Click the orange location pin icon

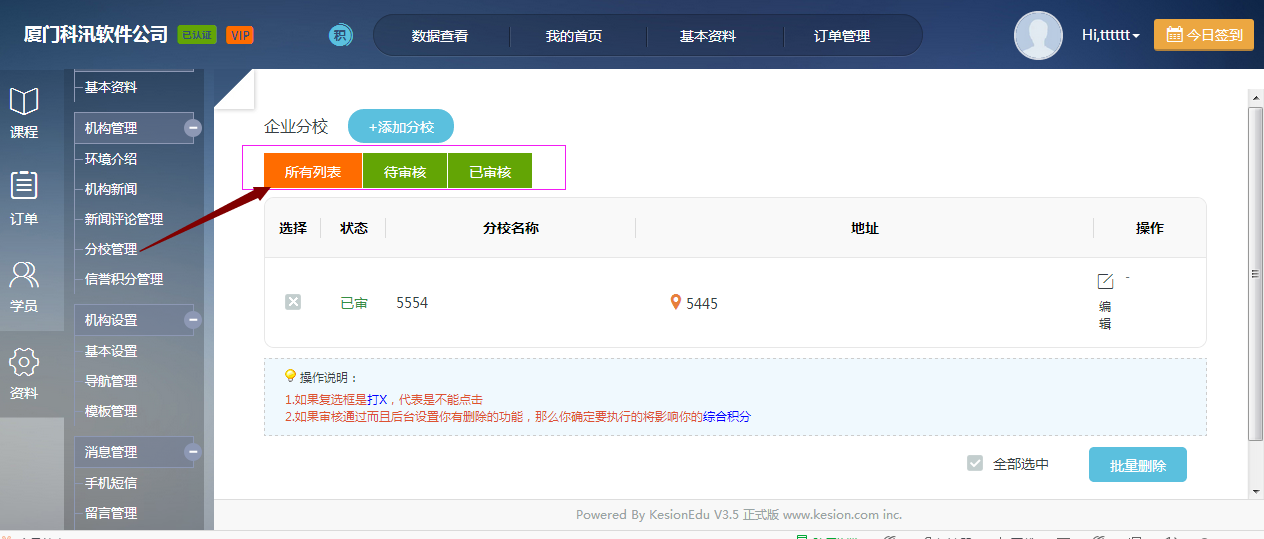pyautogui.click(x=676, y=302)
